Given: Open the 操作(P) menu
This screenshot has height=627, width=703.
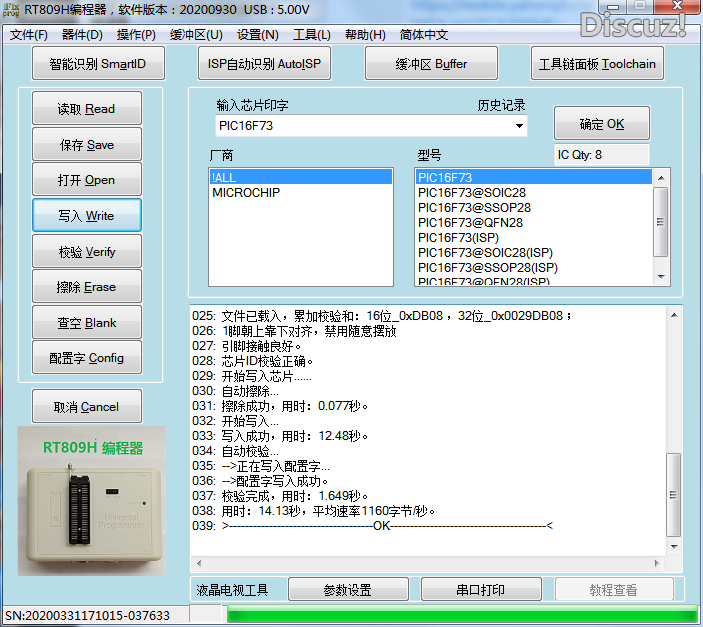Looking at the screenshot, I should point(136,35).
